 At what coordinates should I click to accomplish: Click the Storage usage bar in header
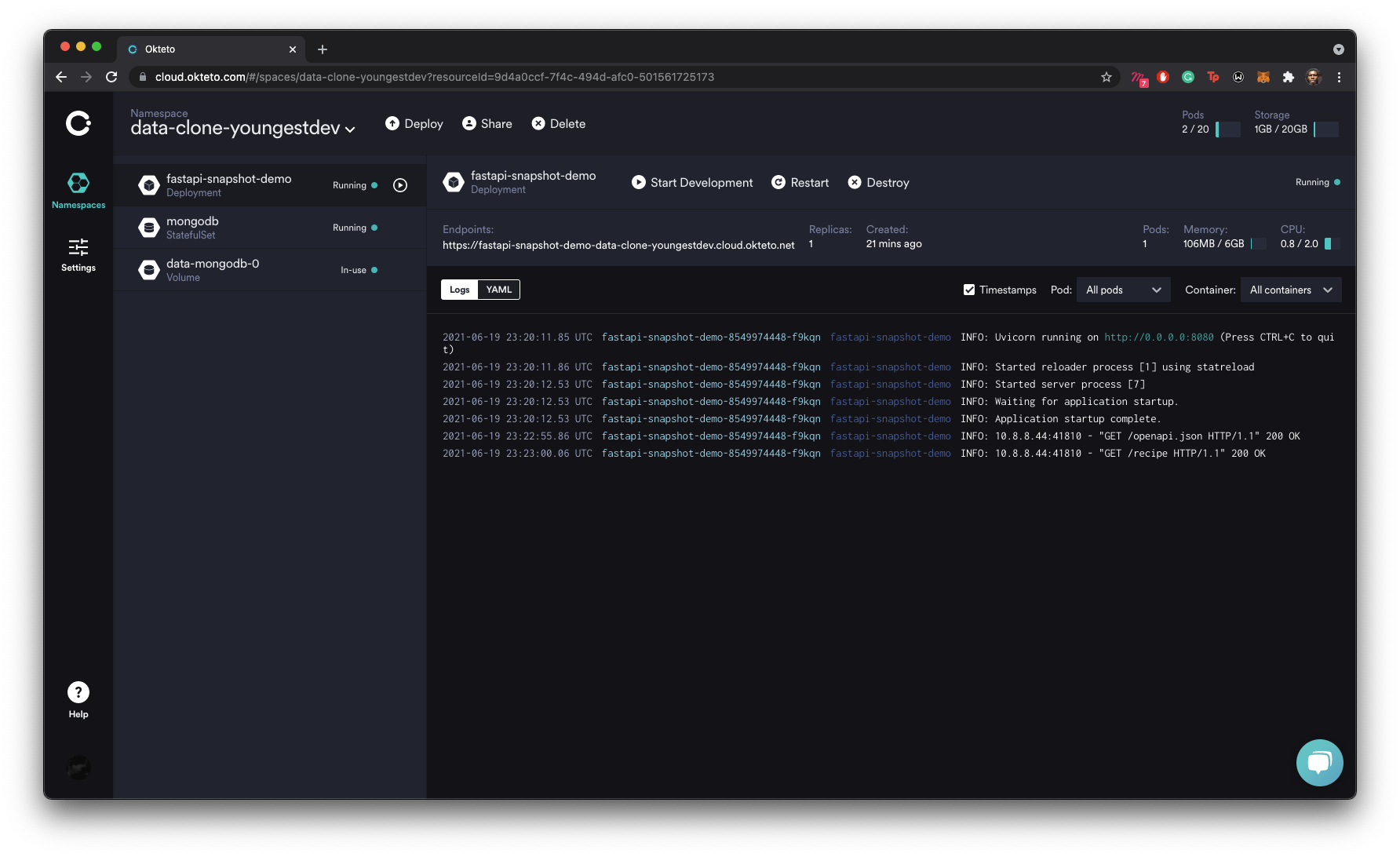point(1326,129)
